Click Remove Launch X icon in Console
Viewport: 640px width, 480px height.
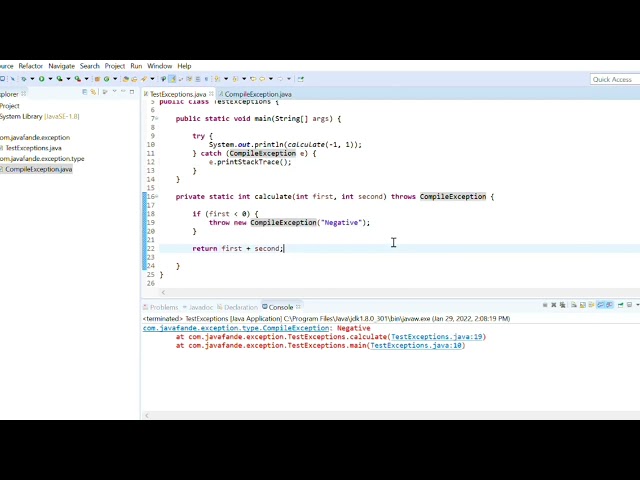pos(553,305)
